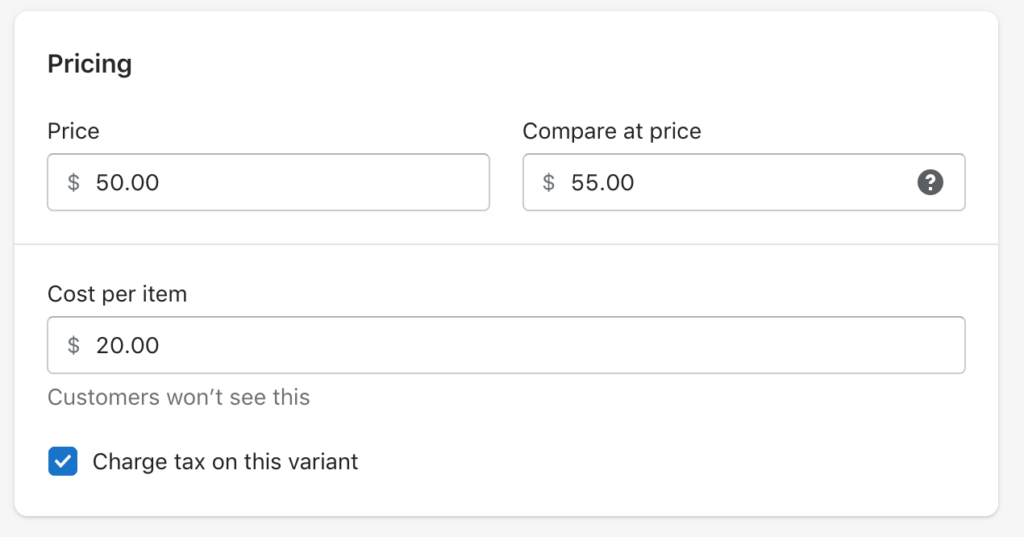This screenshot has width=1024, height=537.
Task: Focus the Compare at price input field
Action: pos(744,182)
